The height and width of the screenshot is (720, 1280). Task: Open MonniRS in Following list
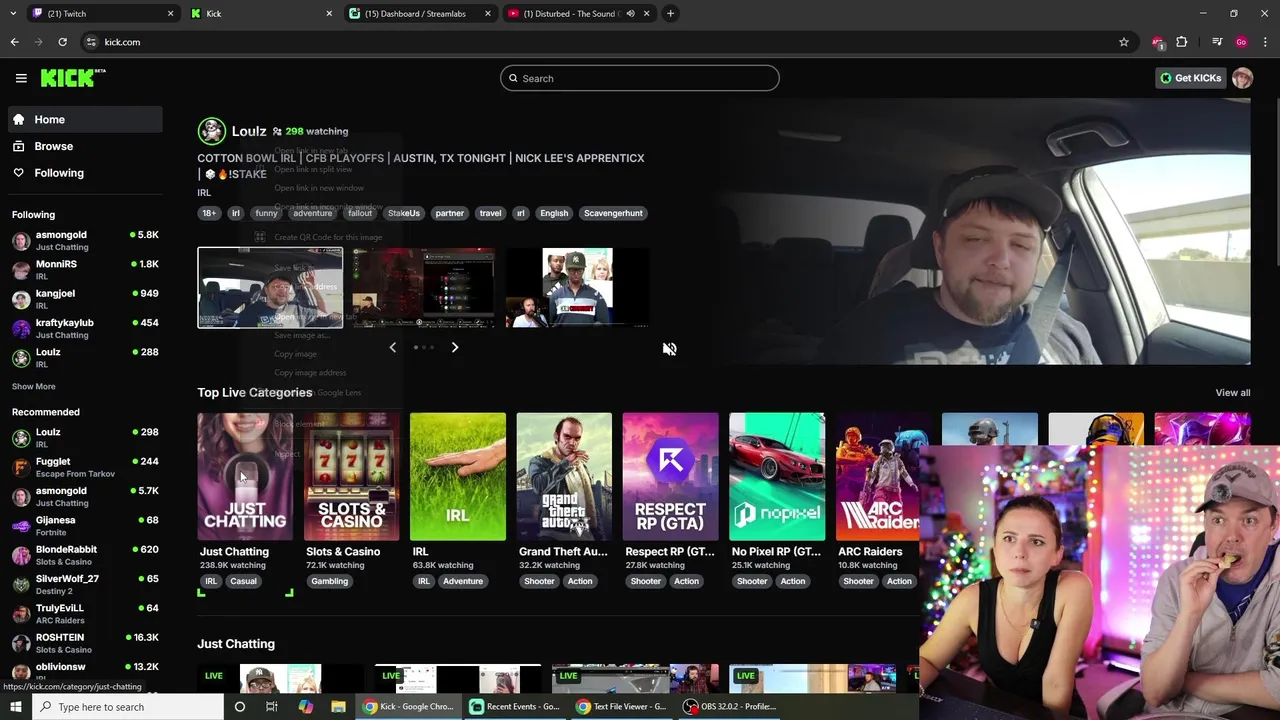point(84,270)
